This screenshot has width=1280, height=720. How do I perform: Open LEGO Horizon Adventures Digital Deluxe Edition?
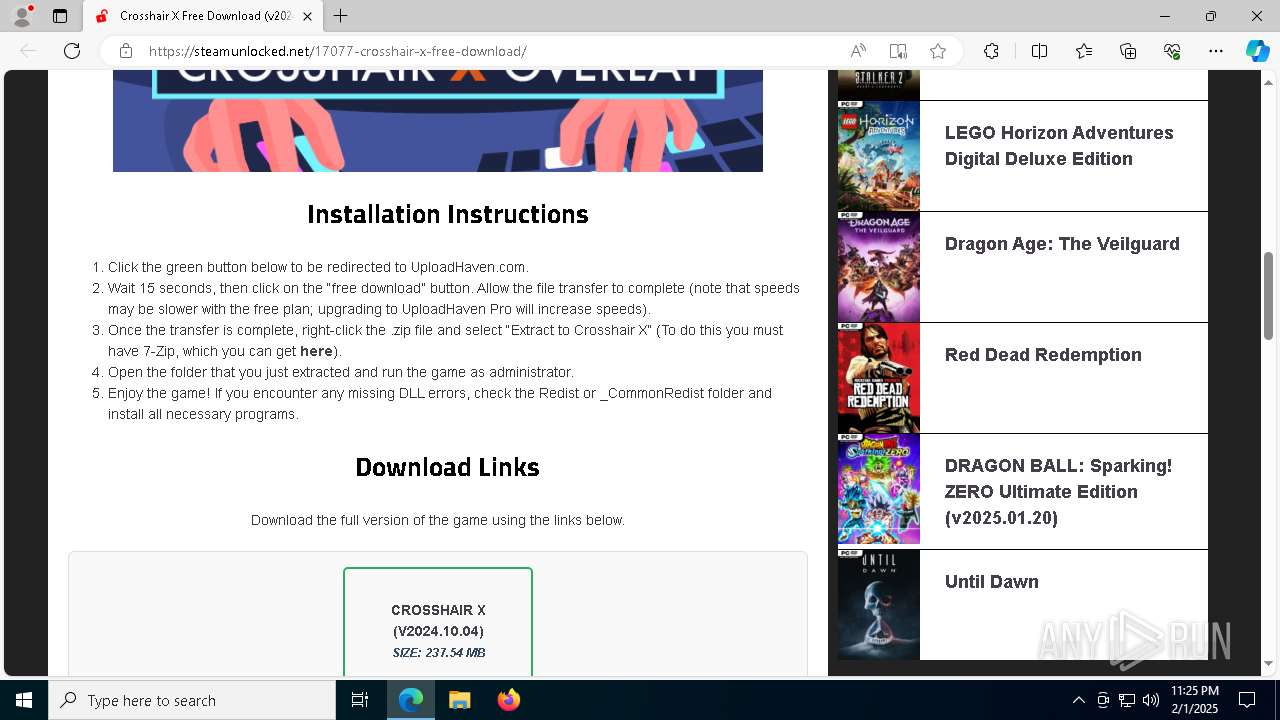1059,146
